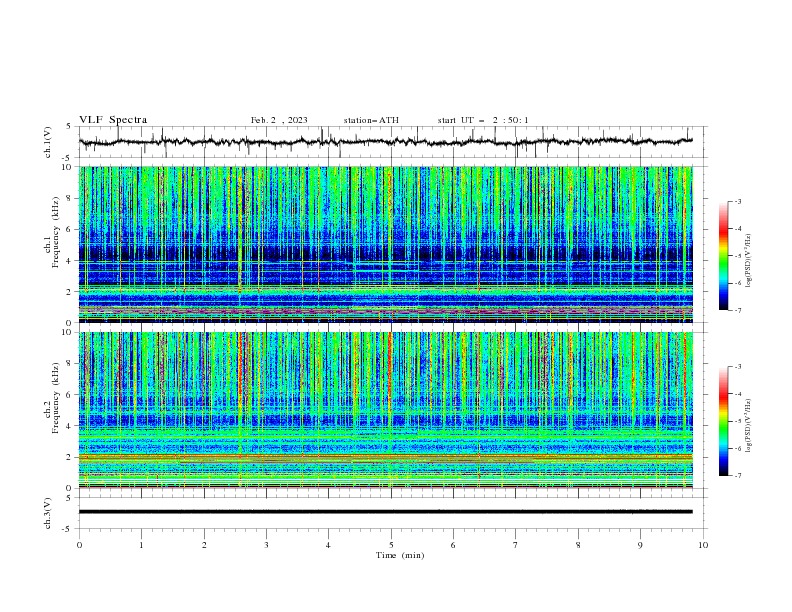Click the ch.1 waveform trace panel

click(x=393, y=142)
